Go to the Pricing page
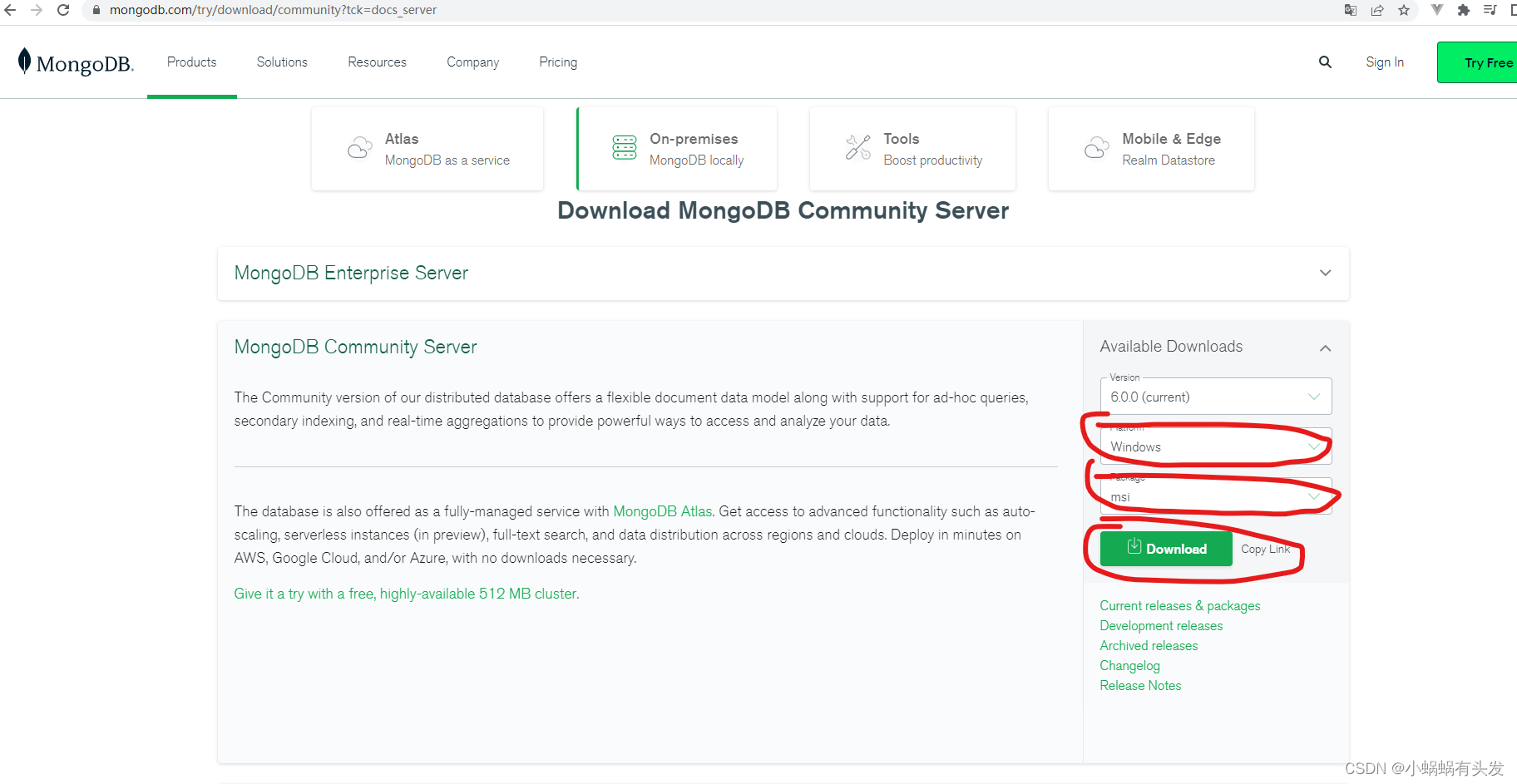 click(x=558, y=62)
